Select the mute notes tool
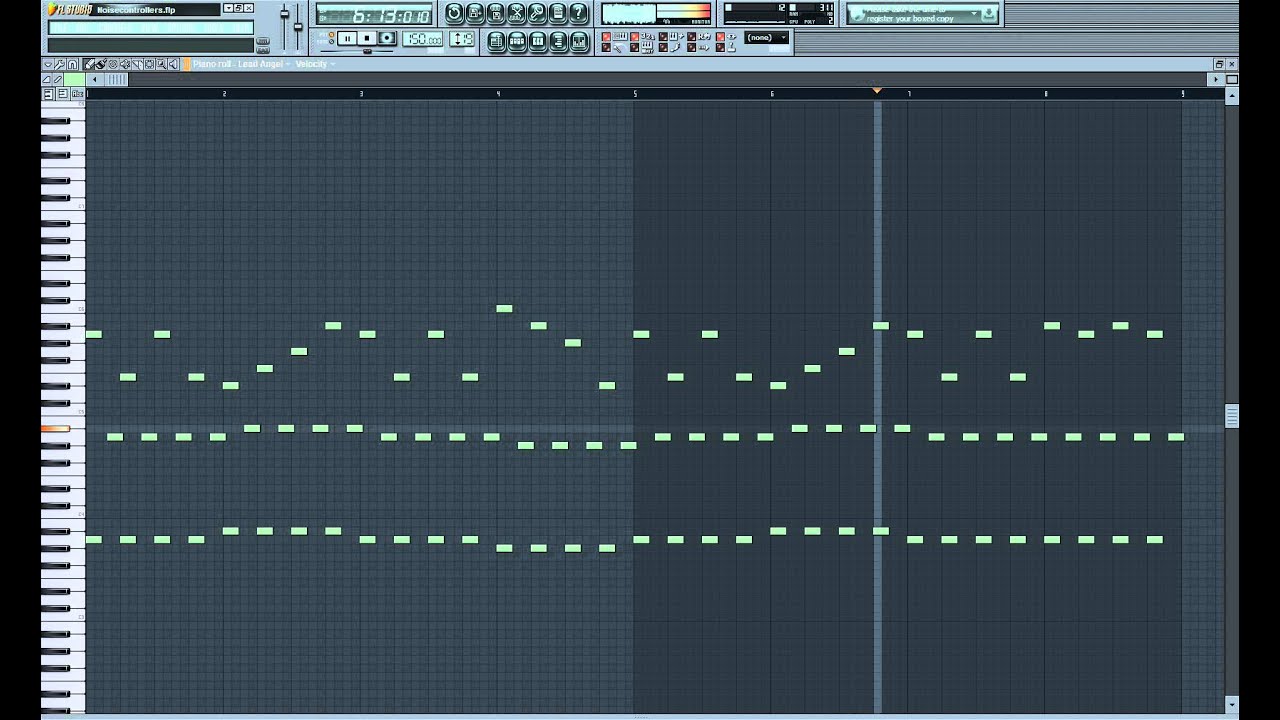The height and width of the screenshot is (720, 1280). coord(126,64)
